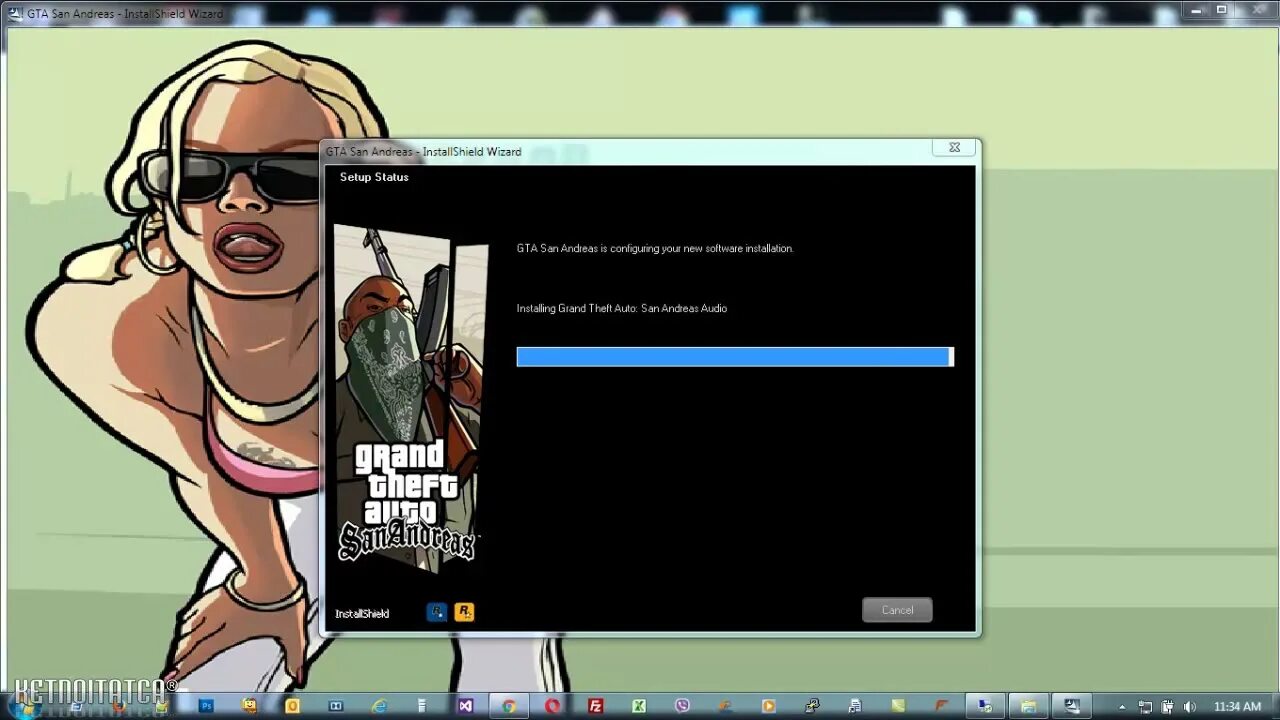Open Firefox from the taskbar
1280x720 pixels.
(118, 706)
